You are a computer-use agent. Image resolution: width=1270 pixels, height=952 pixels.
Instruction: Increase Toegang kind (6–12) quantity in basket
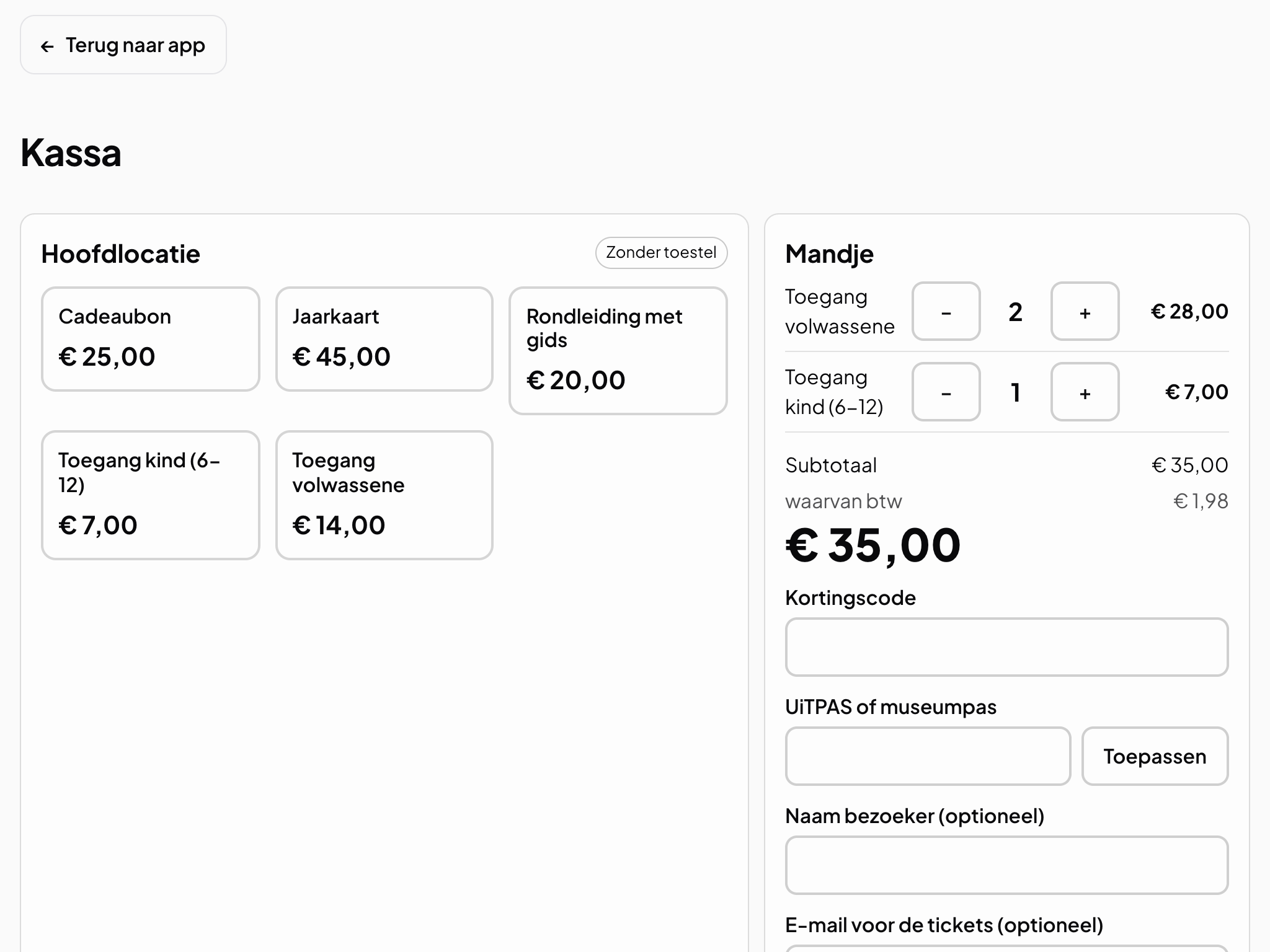tap(1085, 392)
